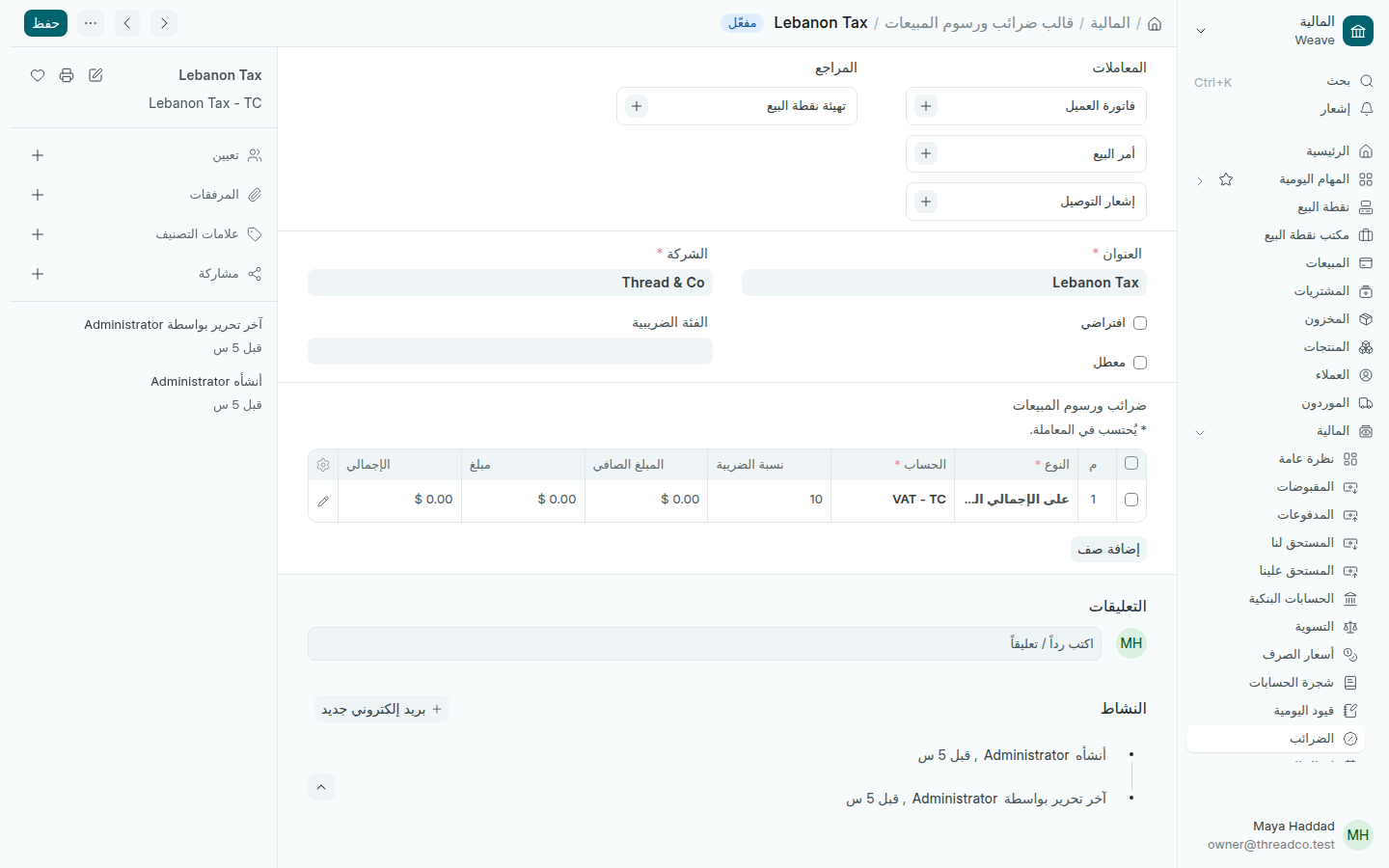1389x868 pixels.
Task: Select all rows with the table header checkbox
Action: (x=1131, y=464)
